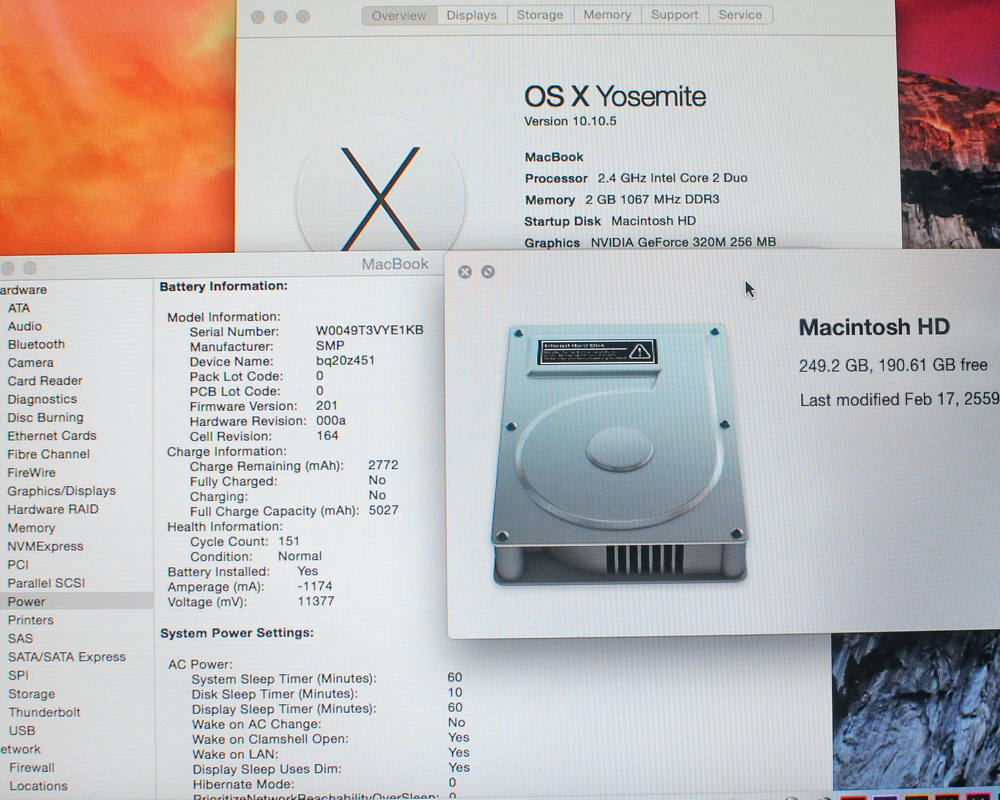Image resolution: width=1000 pixels, height=800 pixels.
Task: Click the Network category heading in sidebar
Action: 20,749
